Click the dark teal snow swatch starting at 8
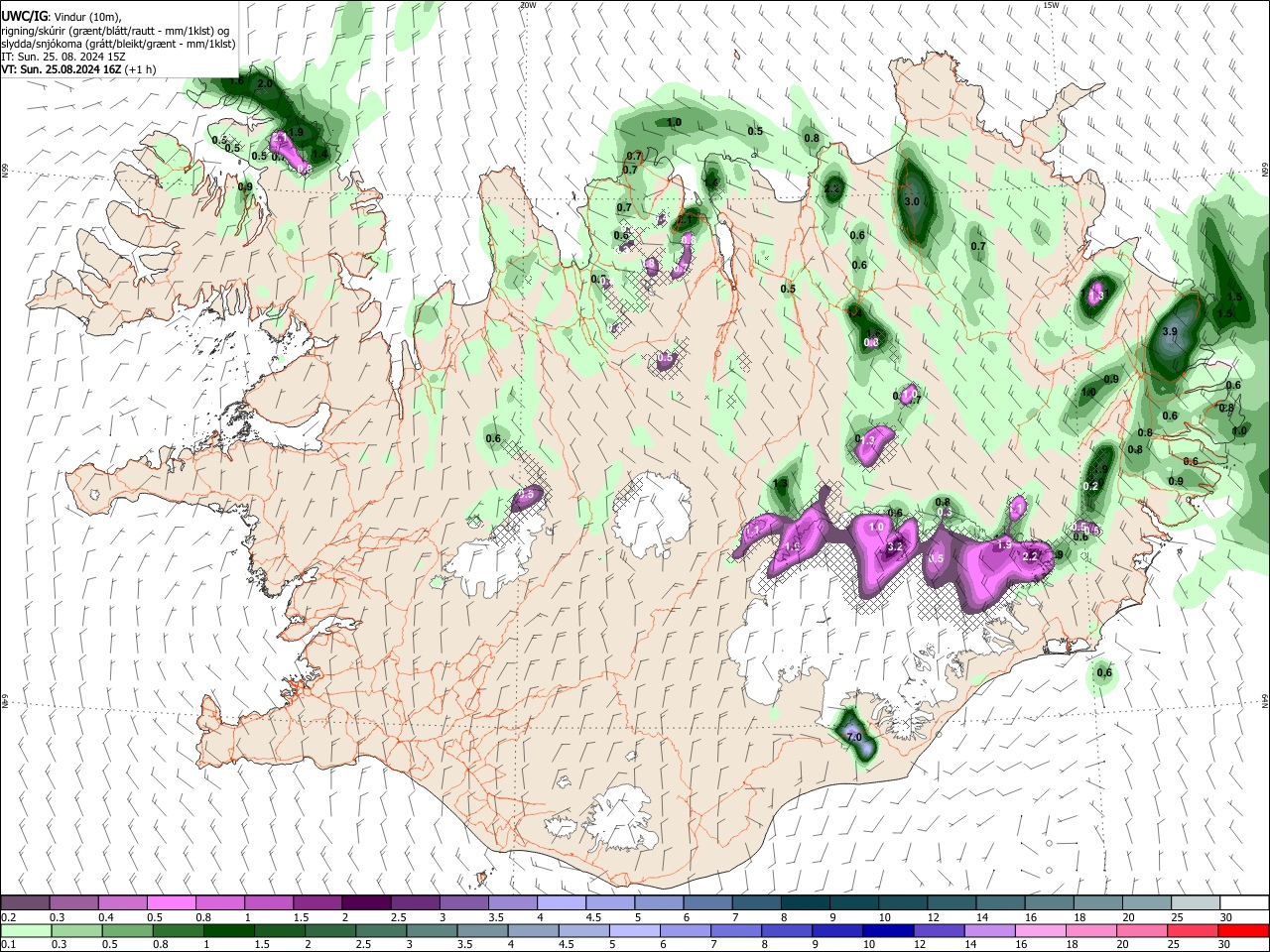Viewport: 1270px width, 952px height. tap(804, 903)
